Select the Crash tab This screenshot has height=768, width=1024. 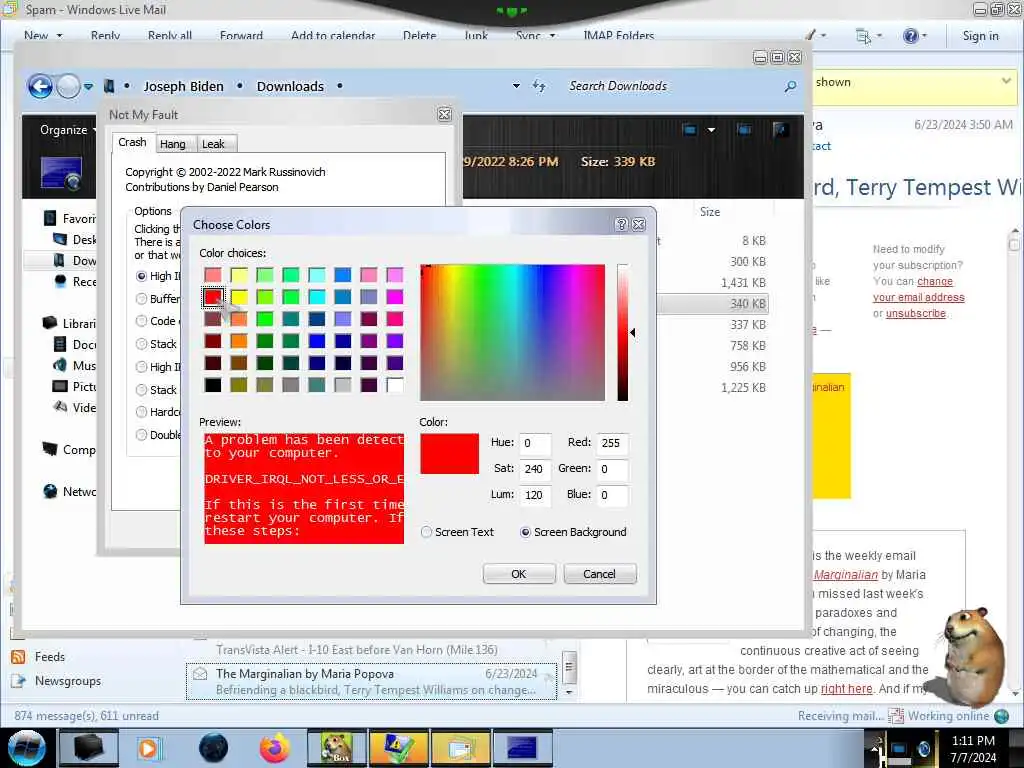coord(133,142)
